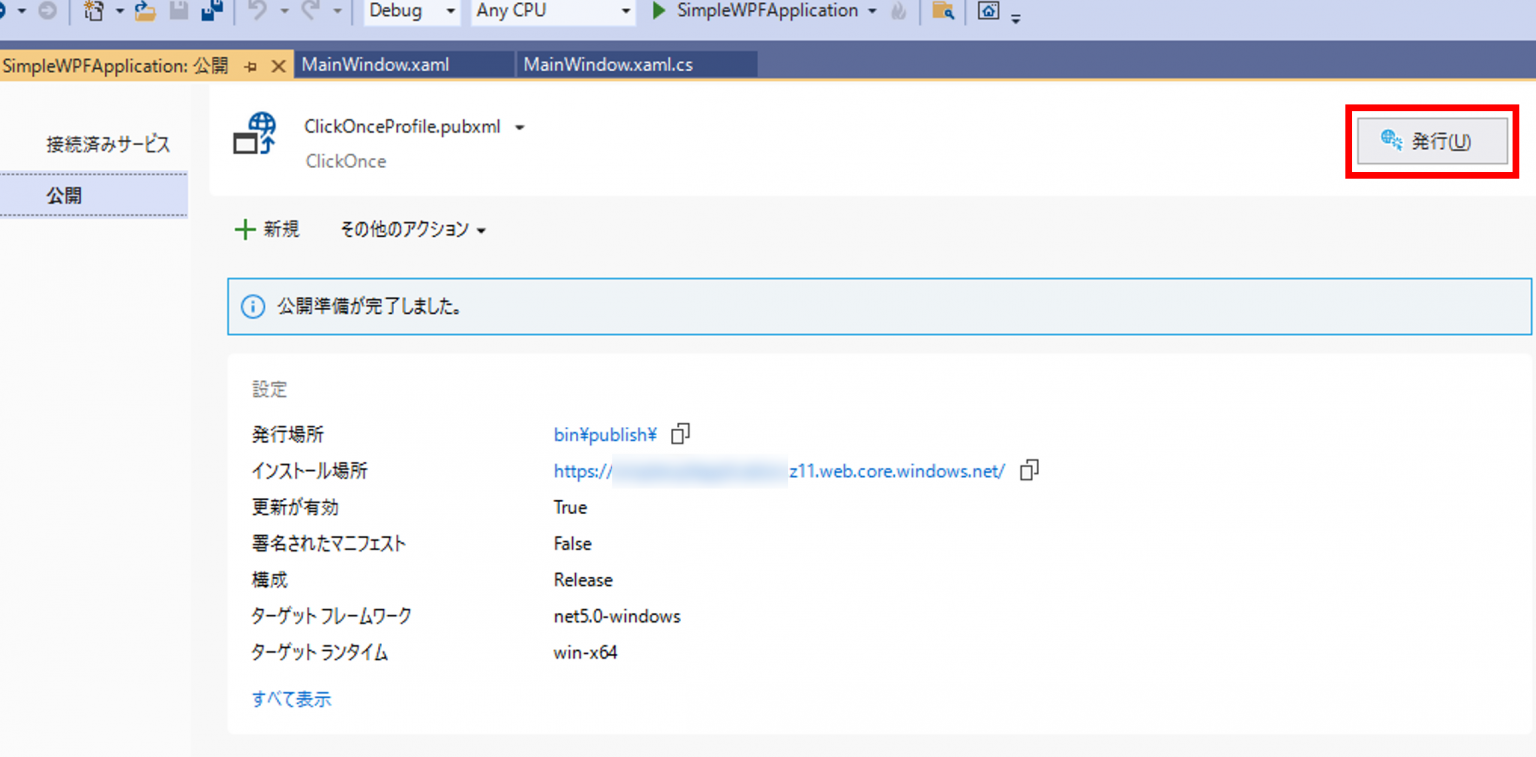Click the bin¥publish¥ folder link
Viewport: 1536px width, 757px height.
click(602, 434)
